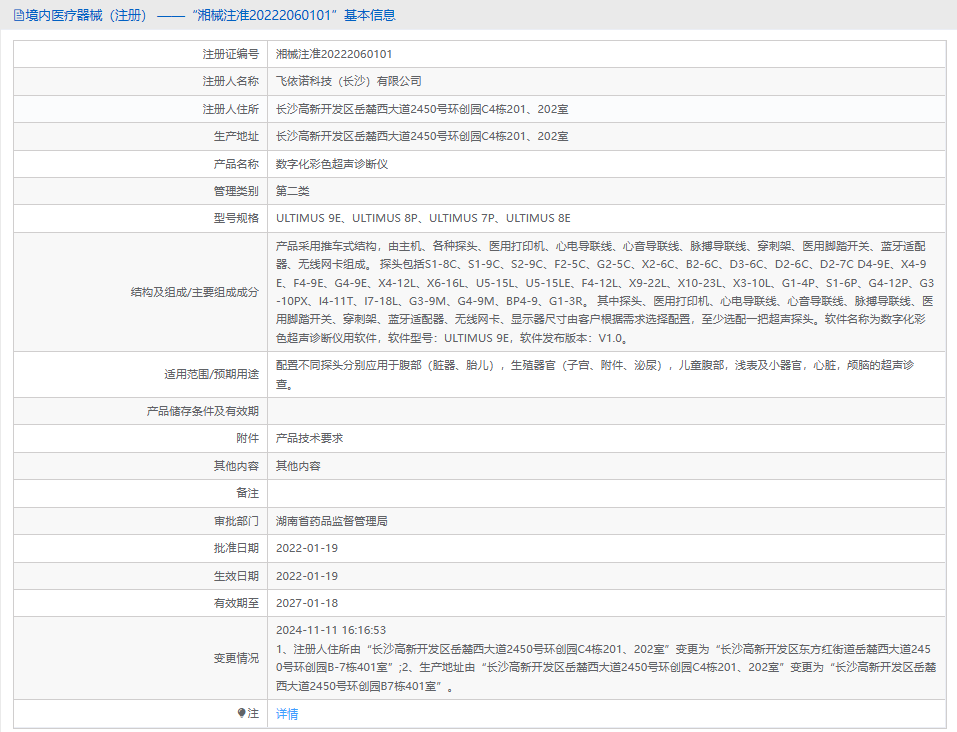Select the registration number 湘械注准20222060101 value
957x732 pixels.
tap(334, 54)
